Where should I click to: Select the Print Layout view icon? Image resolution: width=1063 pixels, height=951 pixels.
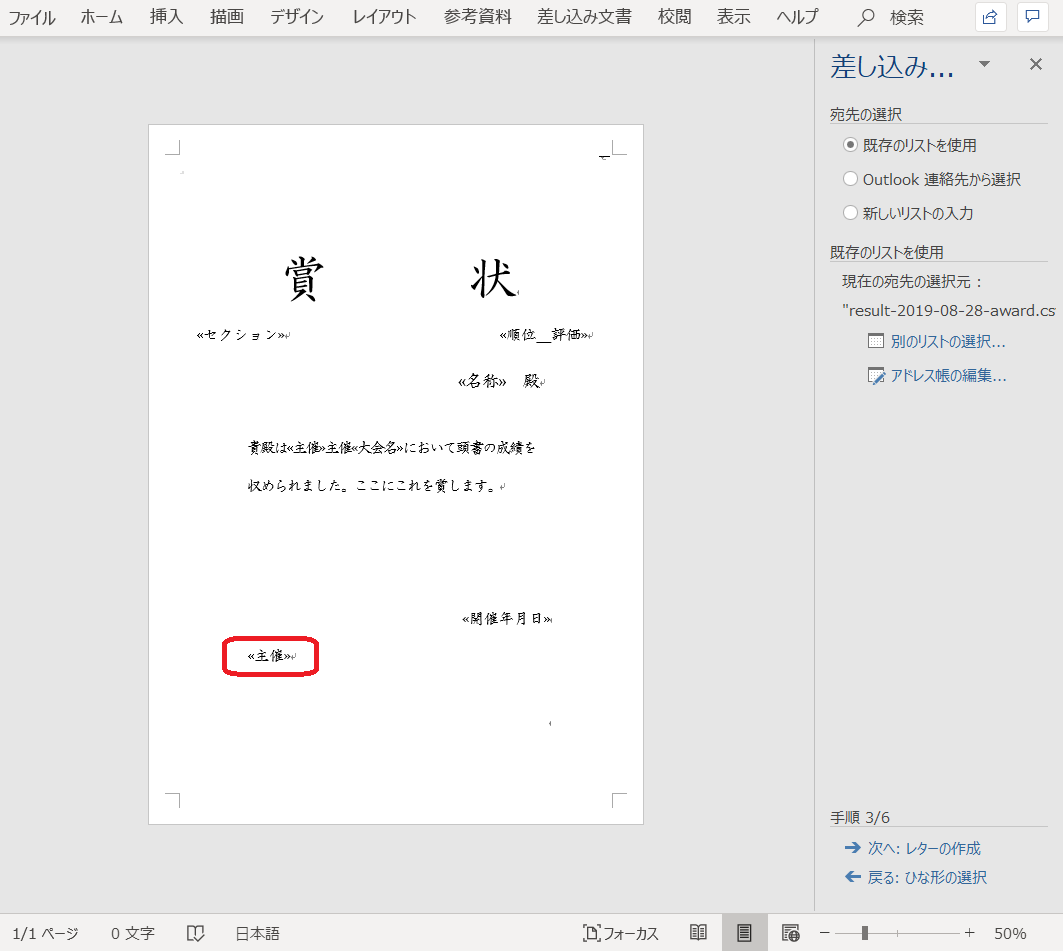pos(744,933)
